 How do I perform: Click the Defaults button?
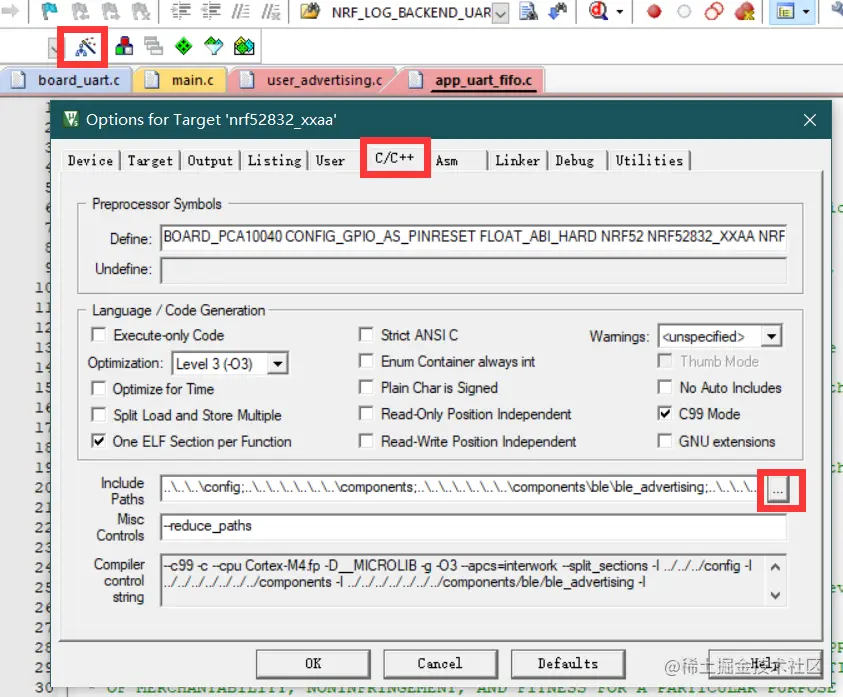568,664
